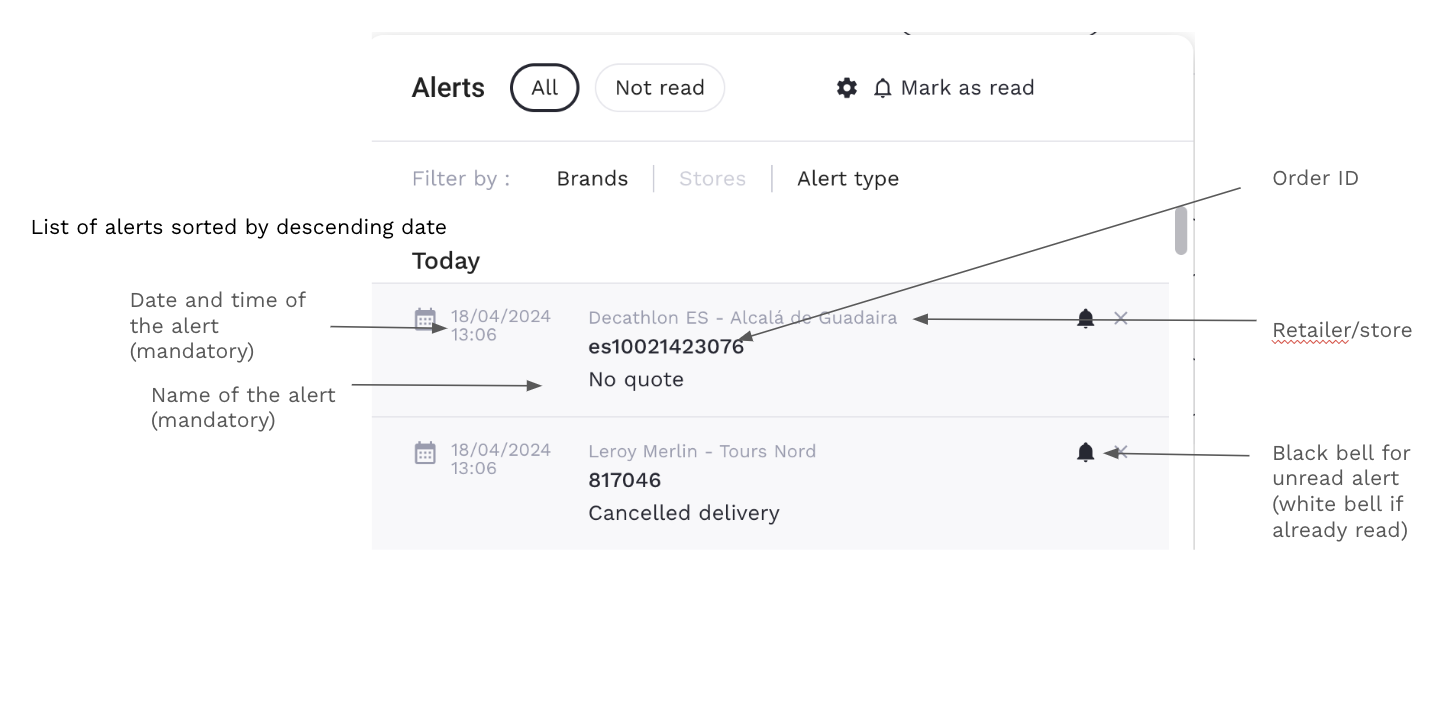This screenshot has width=1450, height=710.
Task: Toggle black bell on Leroy Merlin alert
Action: click(x=1086, y=453)
